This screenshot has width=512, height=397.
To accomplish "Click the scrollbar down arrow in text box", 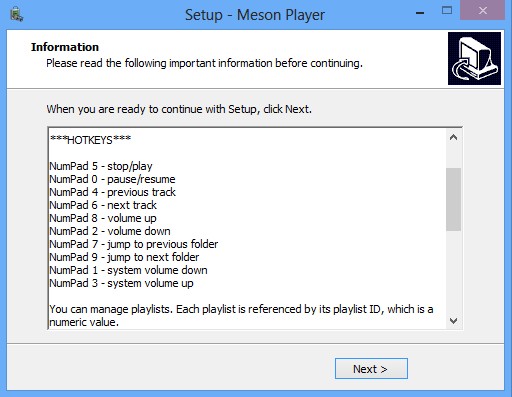I will click(453, 321).
